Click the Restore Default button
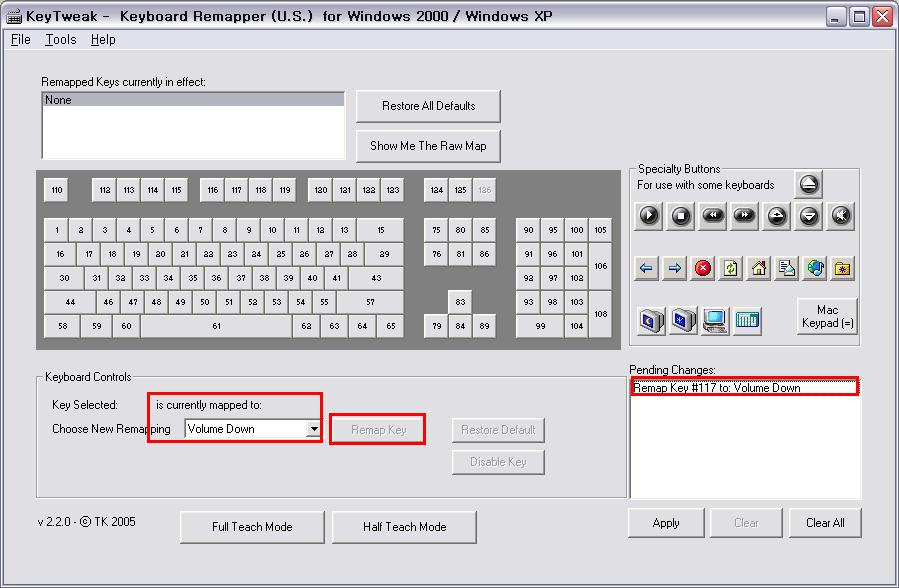 [x=498, y=430]
